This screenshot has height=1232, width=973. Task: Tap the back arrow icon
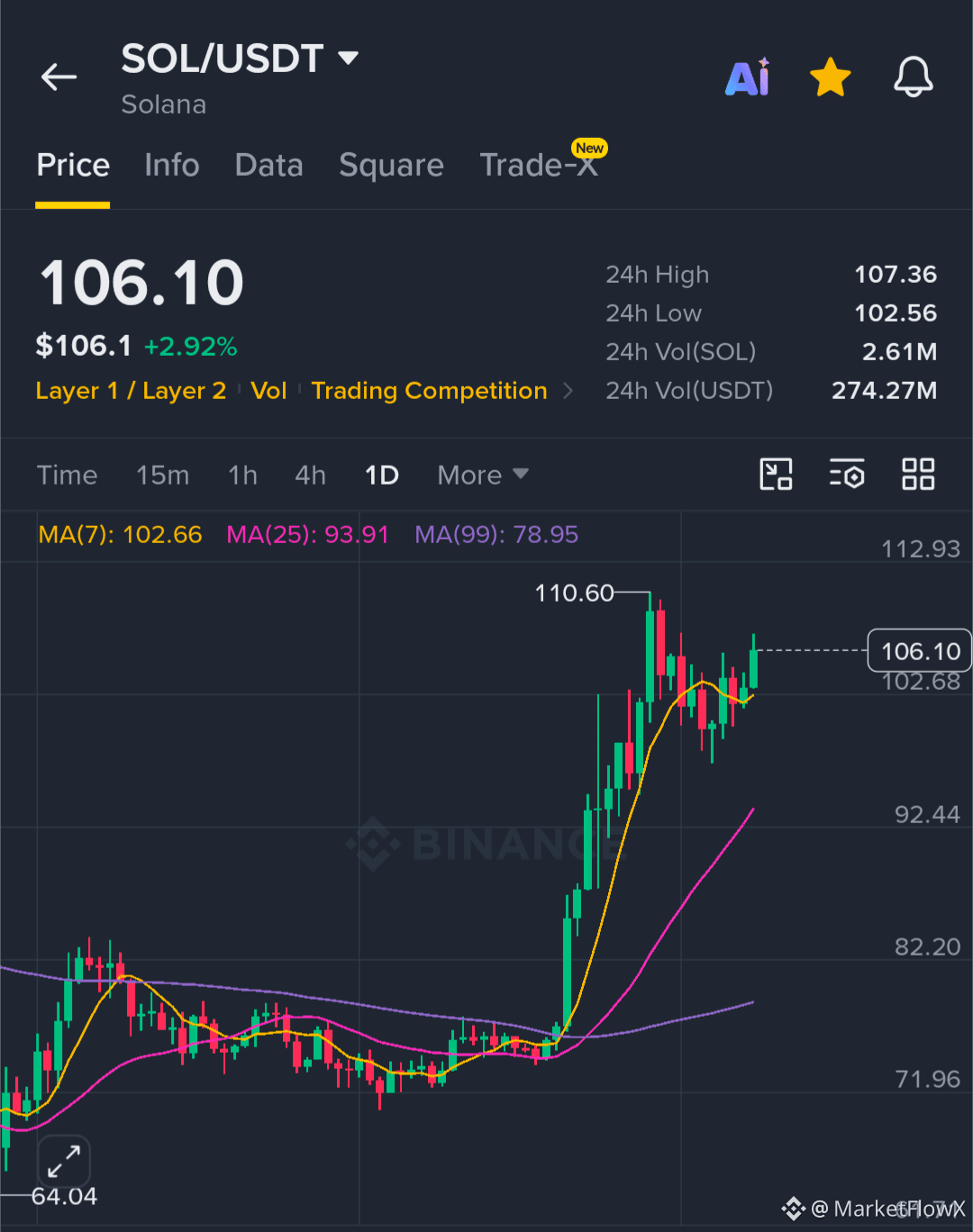tap(59, 77)
